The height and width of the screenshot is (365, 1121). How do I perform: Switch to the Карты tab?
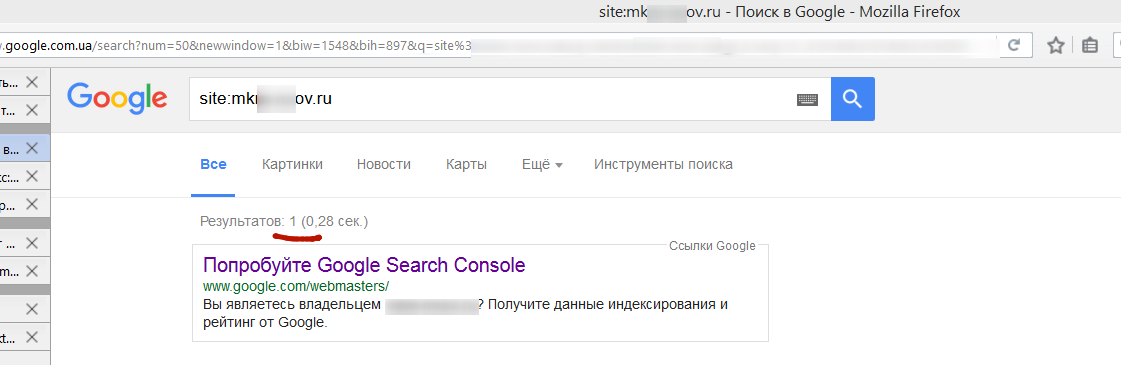click(x=466, y=165)
